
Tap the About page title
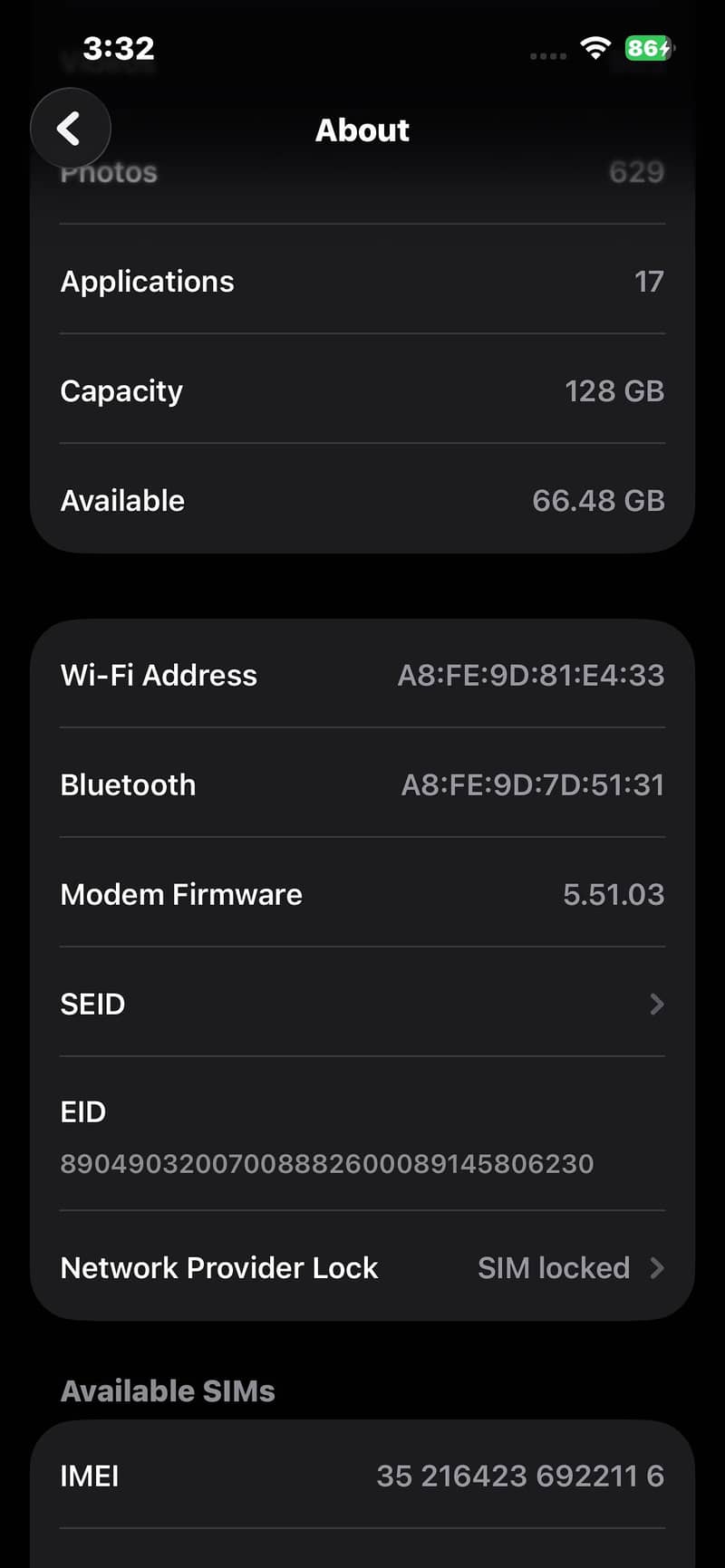pyautogui.click(x=362, y=130)
